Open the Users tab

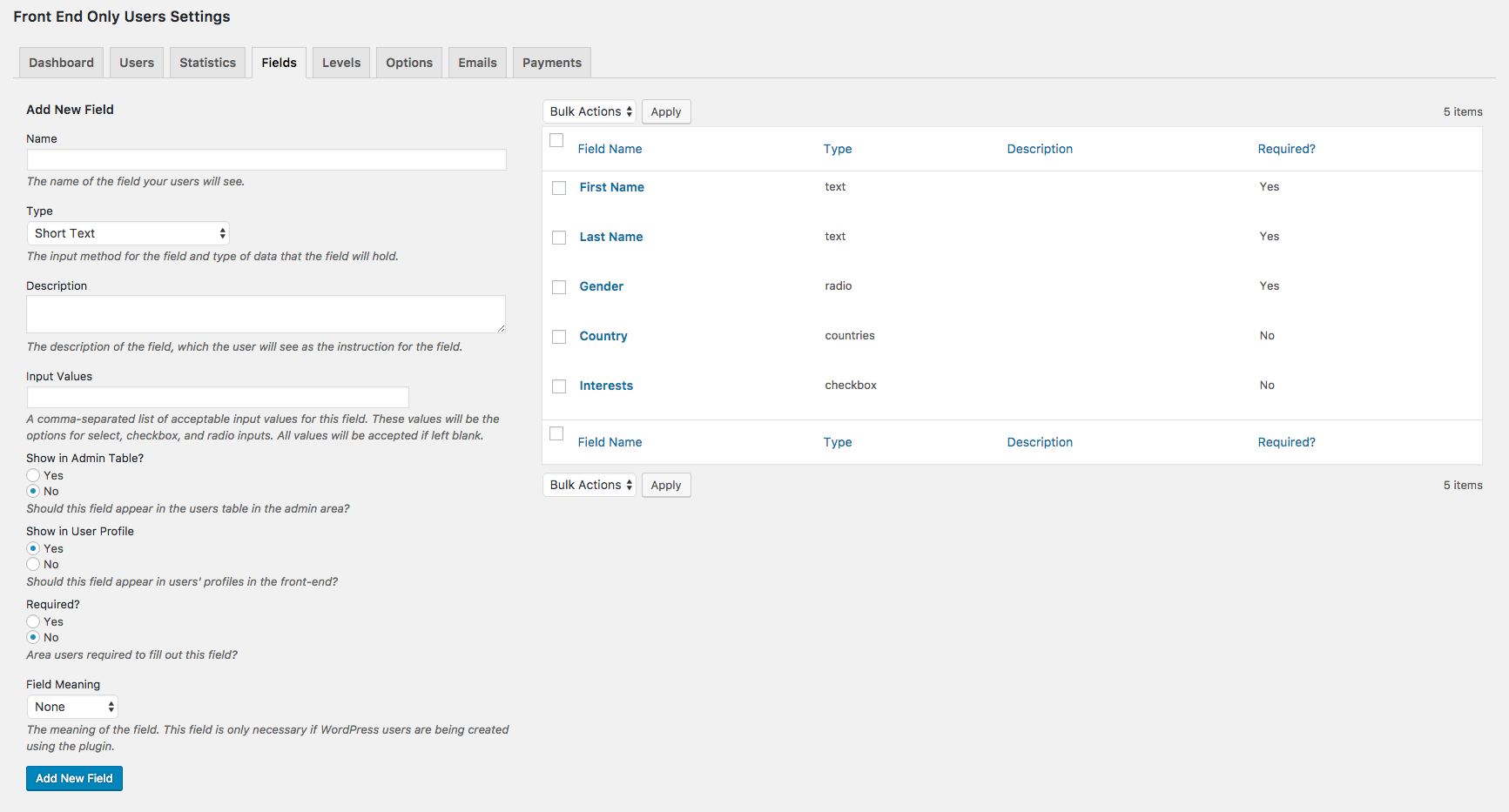[136, 62]
